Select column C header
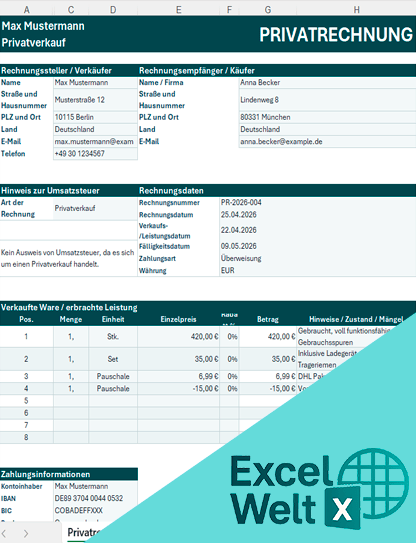The image size is (416, 543). click(71, 10)
